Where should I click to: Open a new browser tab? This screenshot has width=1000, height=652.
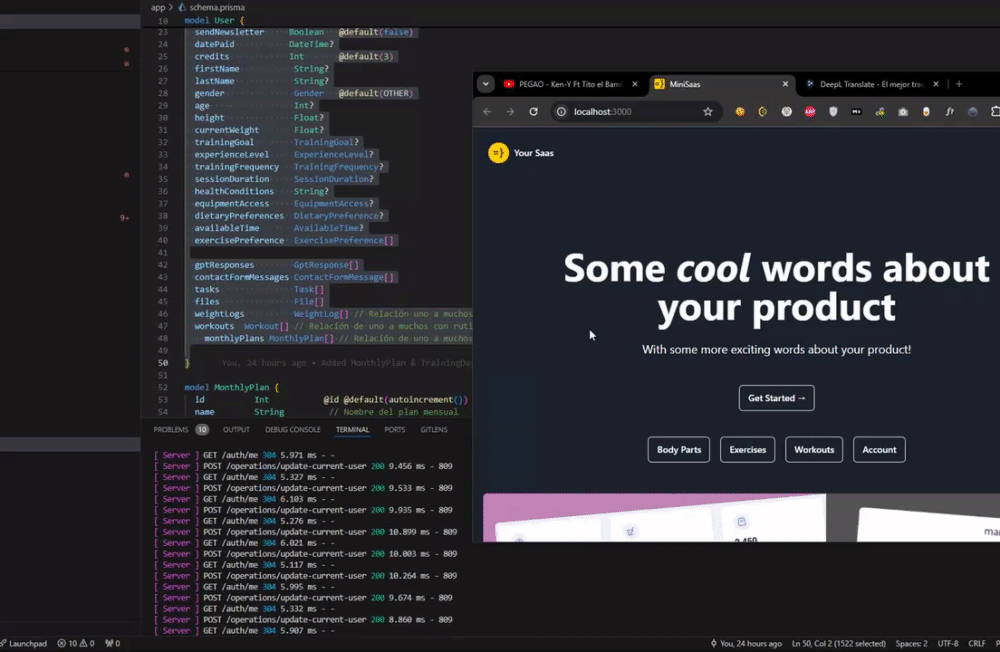point(959,84)
